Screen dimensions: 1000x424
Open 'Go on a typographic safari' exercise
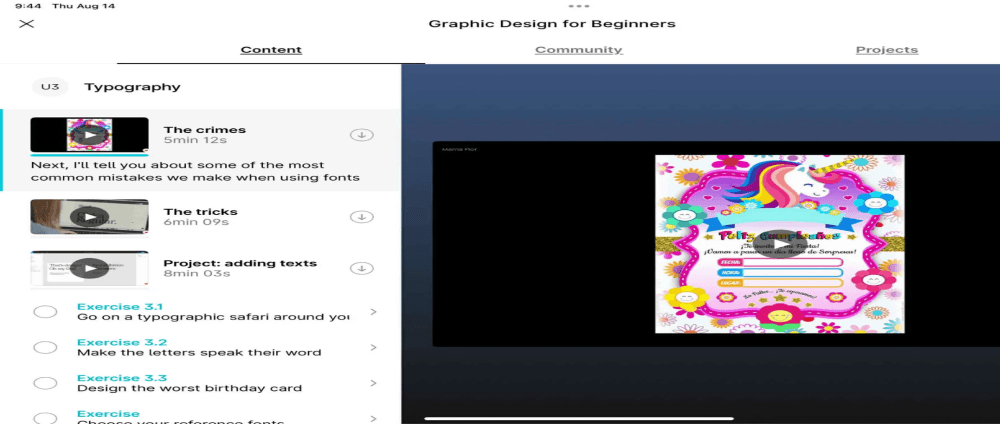[x=213, y=317]
